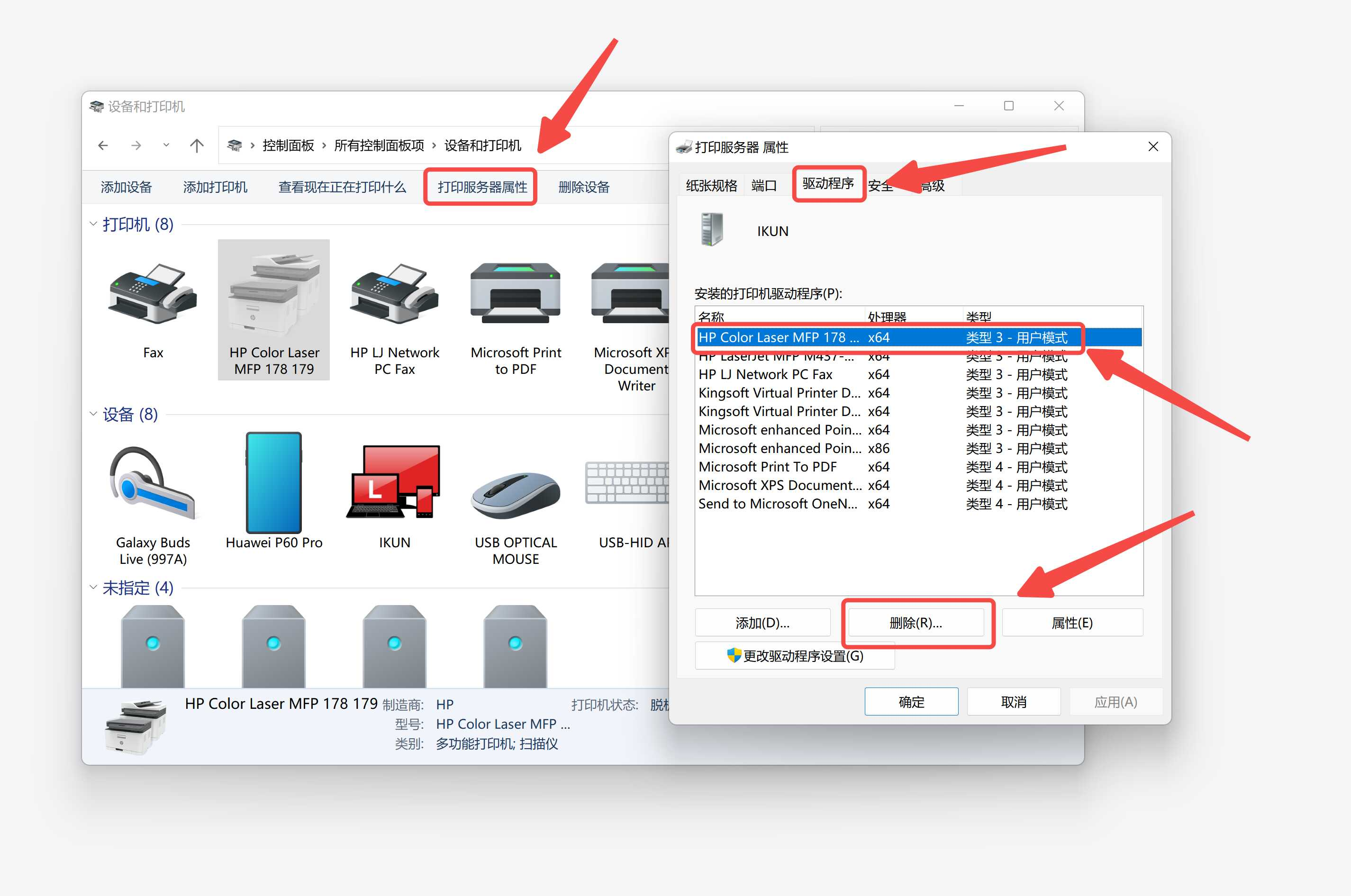
Task: Click 设备和打印机 breadcrumb in address bar
Action: coord(482,146)
